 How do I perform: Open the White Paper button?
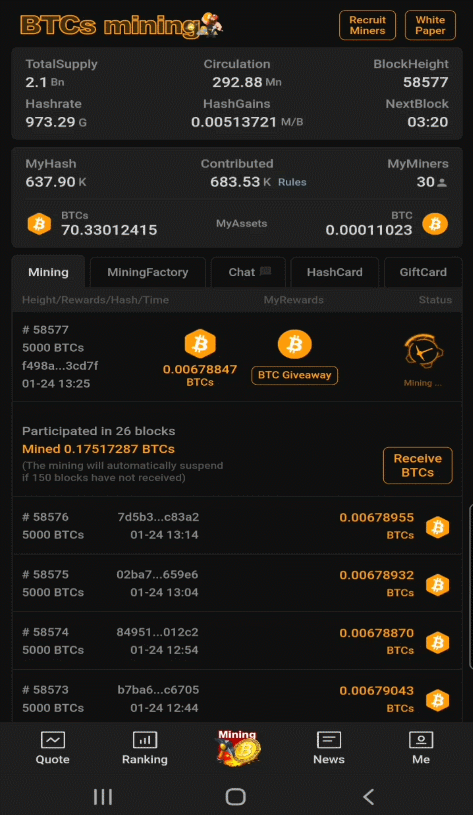430,25
